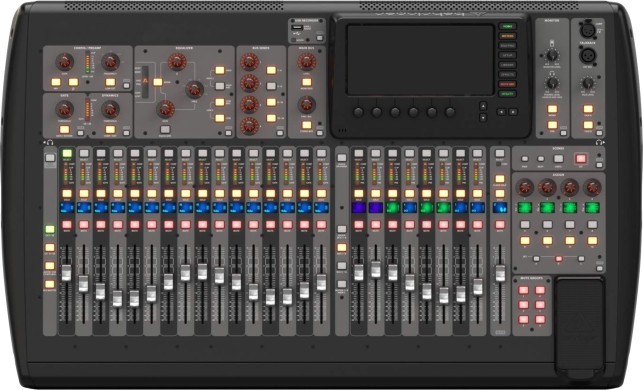Tap the View button in the USB Recorder section

click(320, 38)
